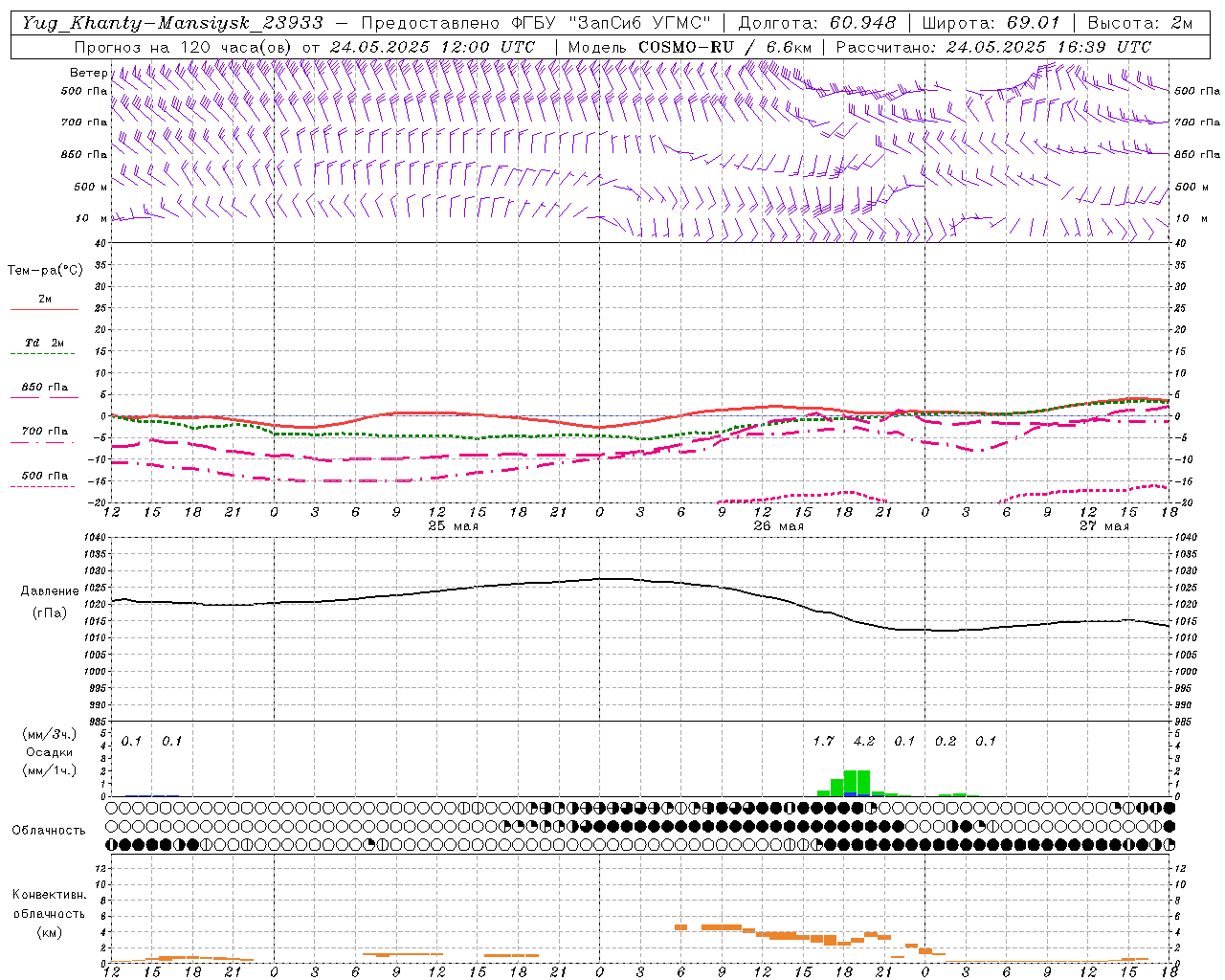Click the (км) unit label for convective cloud
Image resolution: width=1225 pixels, height=980 pixels.
click(49, 932)
